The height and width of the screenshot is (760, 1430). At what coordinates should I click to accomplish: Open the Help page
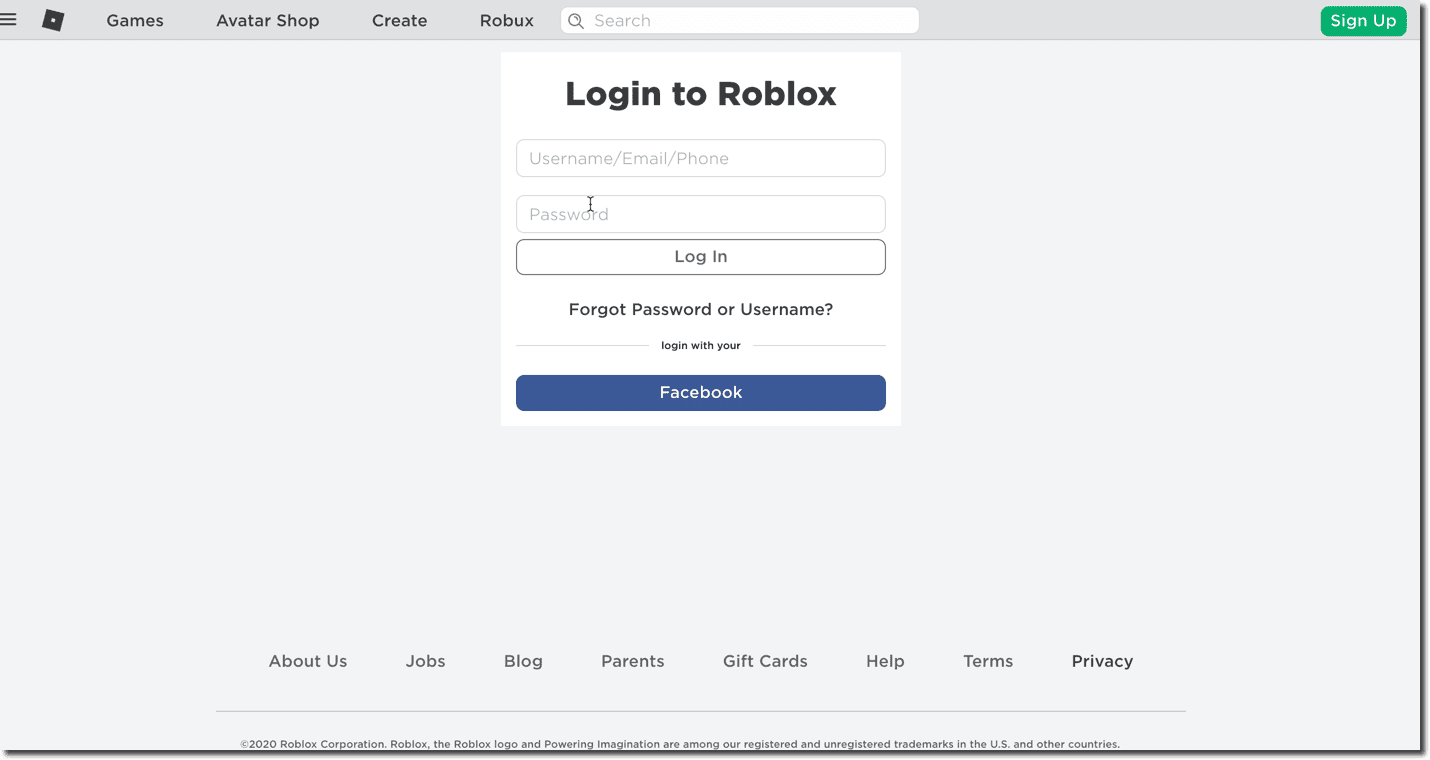click(885, 661)
